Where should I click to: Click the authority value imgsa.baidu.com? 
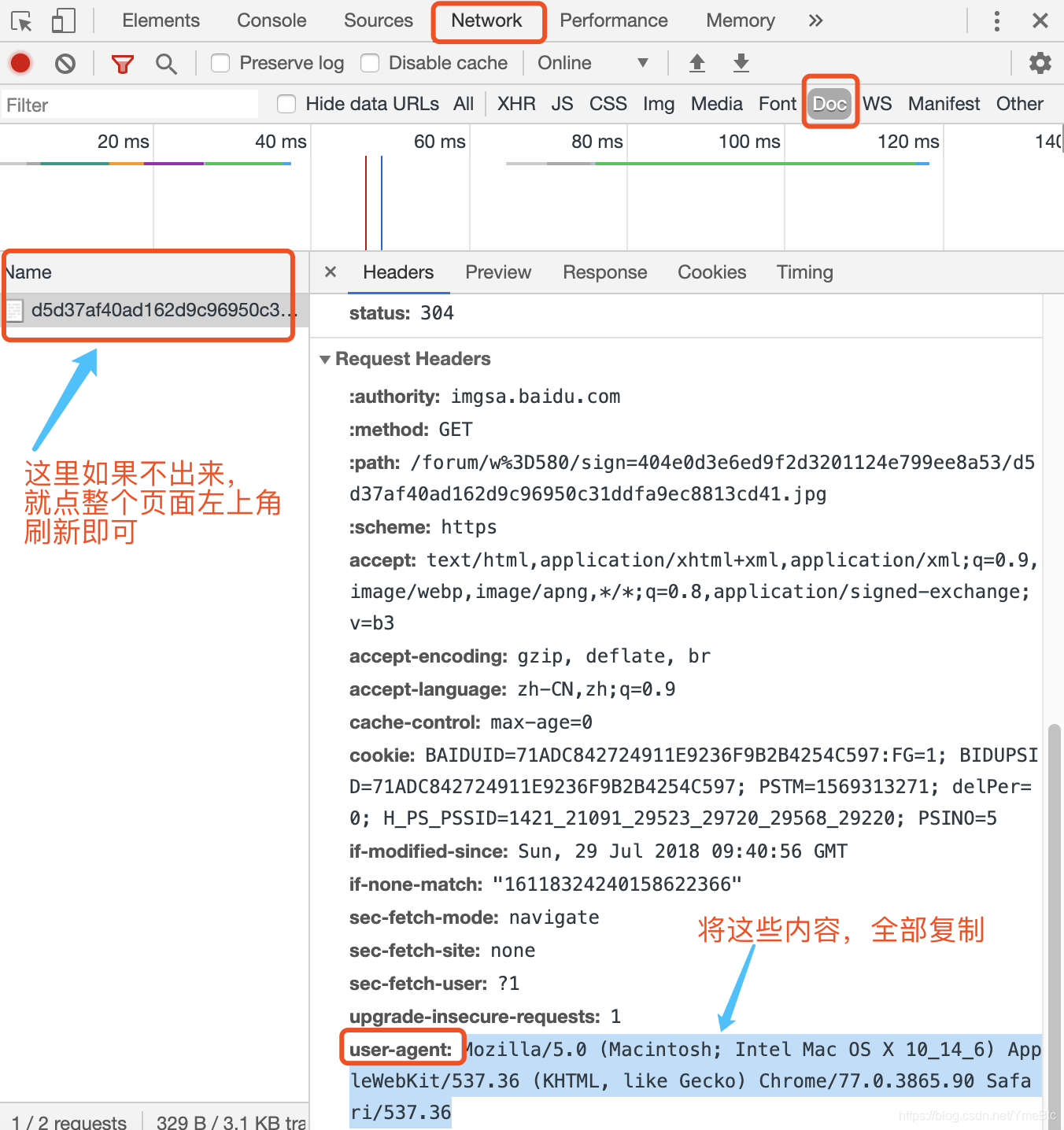[535, 397]
